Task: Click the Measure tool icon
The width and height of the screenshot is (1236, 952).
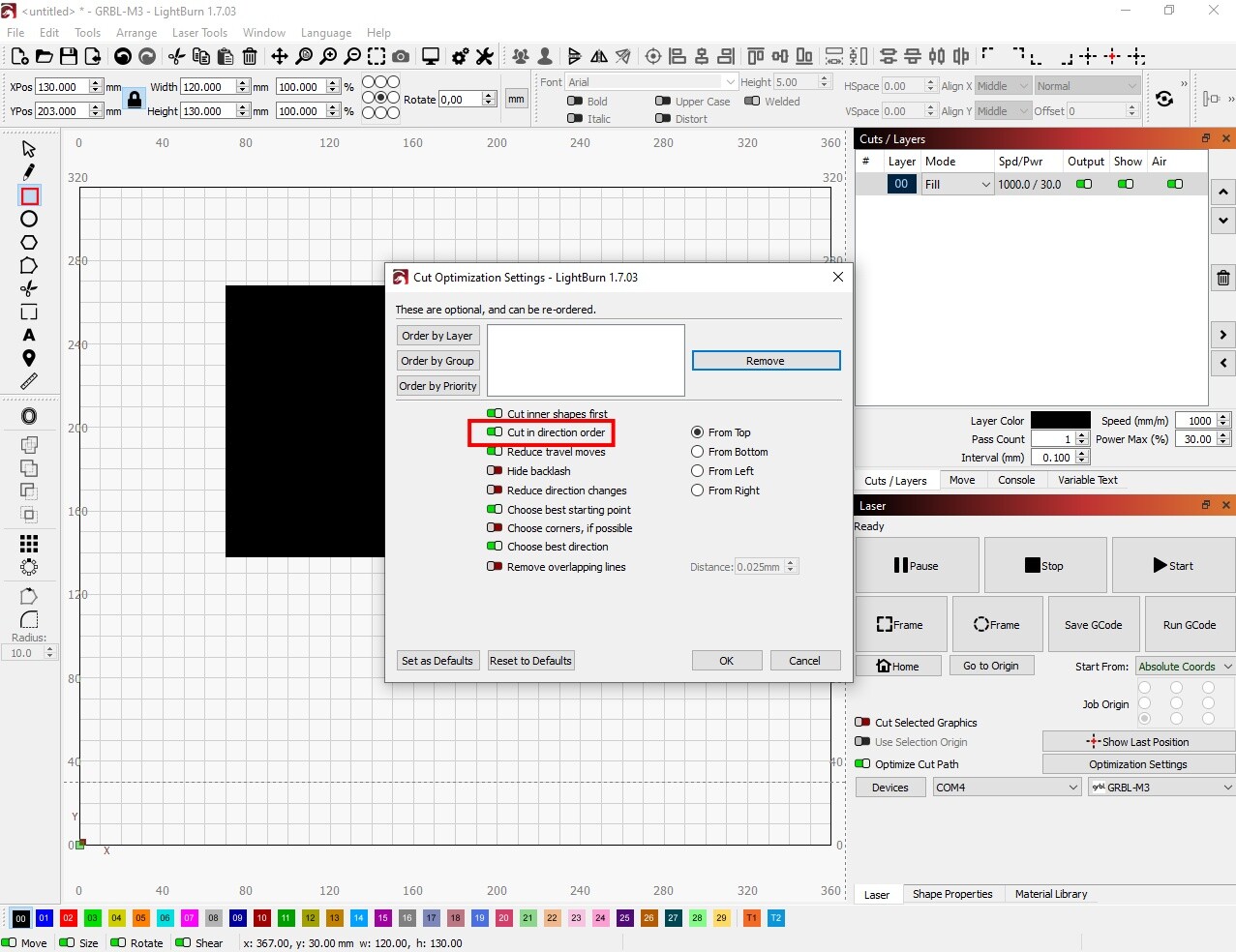Action: 28,381
